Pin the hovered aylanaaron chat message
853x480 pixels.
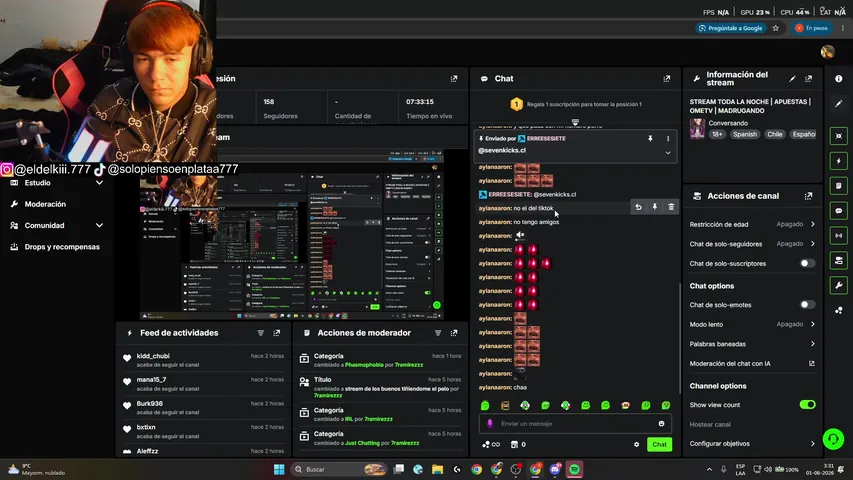[654, 207]
